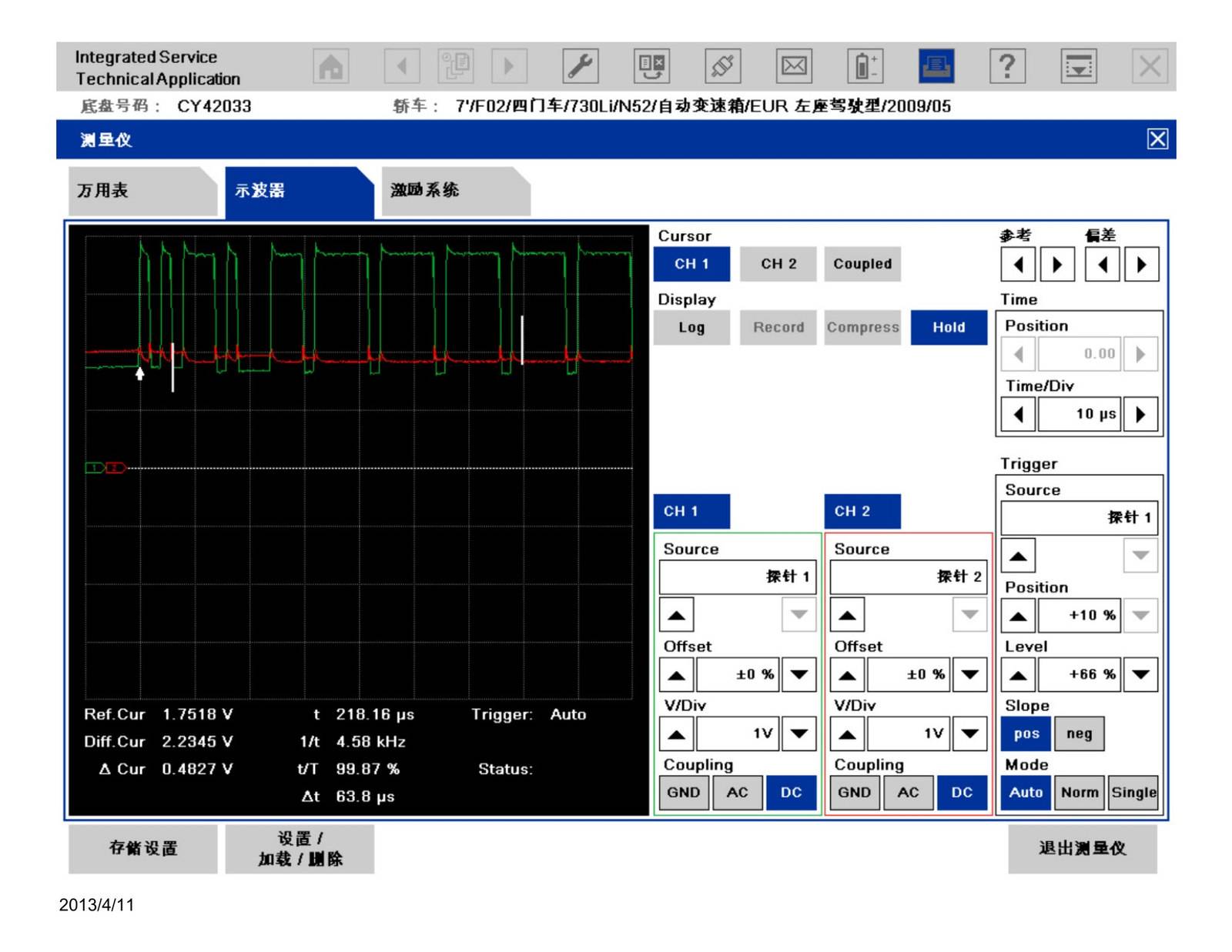This screenshot has height=952, width=1232.
Task: Open Trigger Source 探针 1 field
Action: [x=1079, y=518]
